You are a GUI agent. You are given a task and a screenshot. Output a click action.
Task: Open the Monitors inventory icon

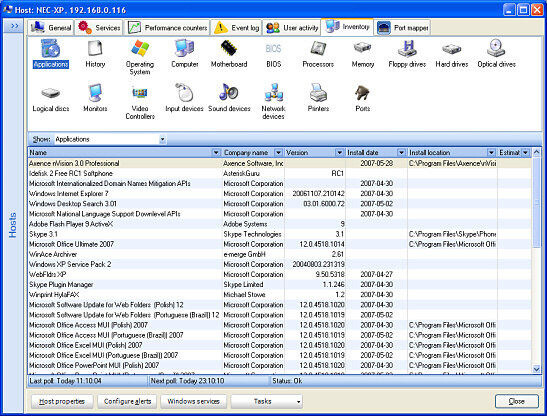point(95,98)
